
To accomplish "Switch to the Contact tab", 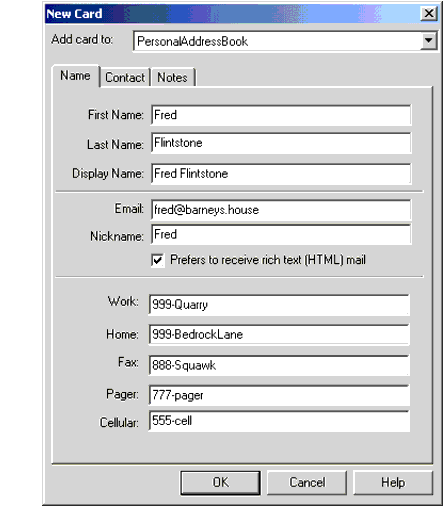I will 125,77.
